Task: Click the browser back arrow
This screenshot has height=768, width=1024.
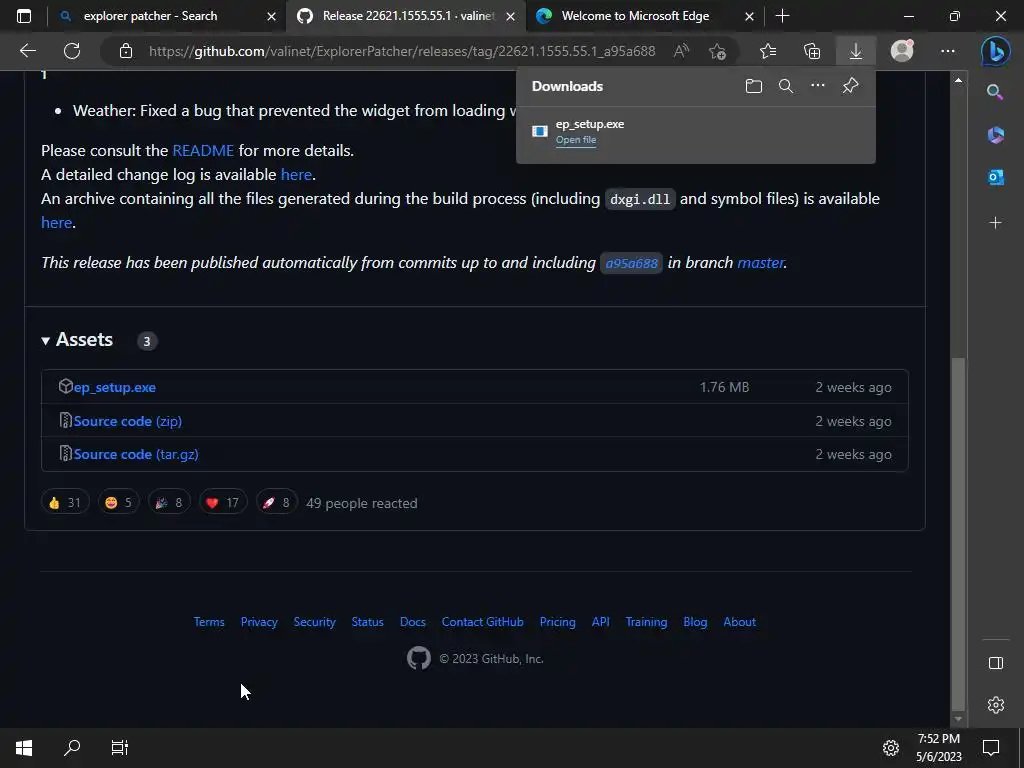Action: (28, 51)
